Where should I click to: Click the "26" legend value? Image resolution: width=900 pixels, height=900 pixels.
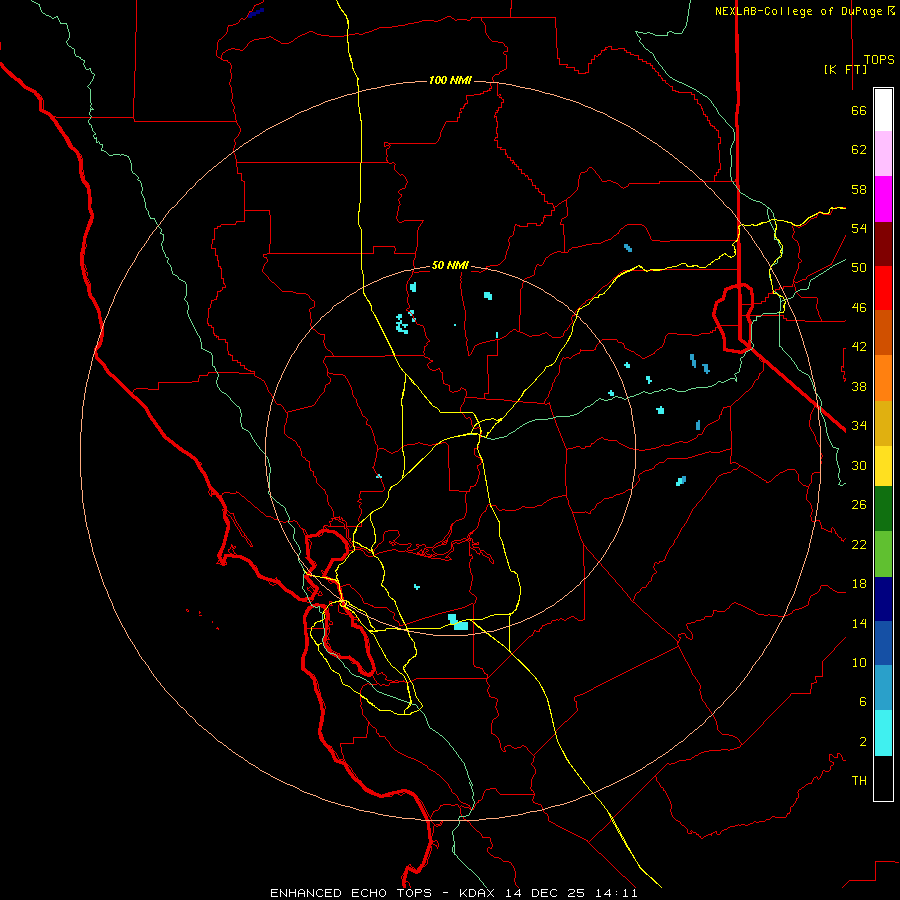pos(859,505)
